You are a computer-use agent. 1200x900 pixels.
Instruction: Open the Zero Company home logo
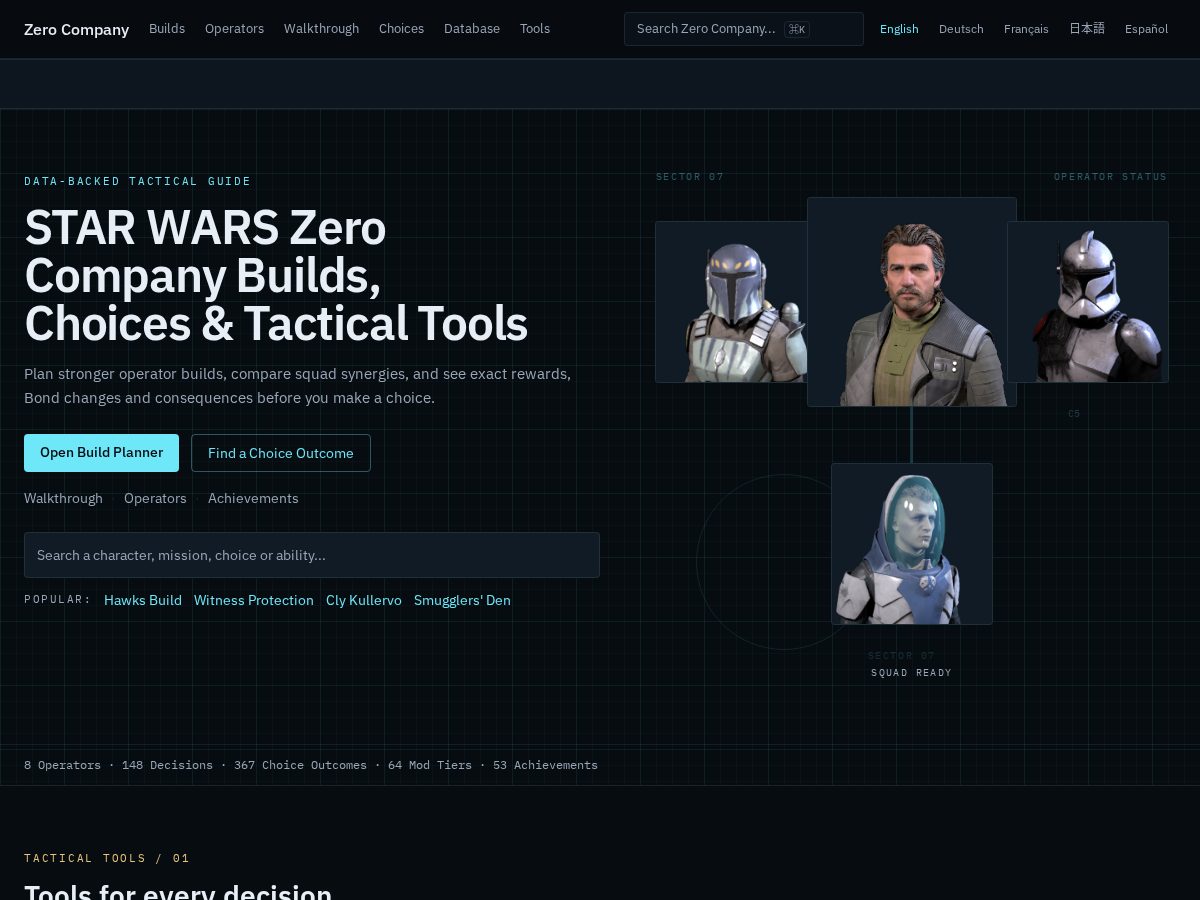(76, 29)
